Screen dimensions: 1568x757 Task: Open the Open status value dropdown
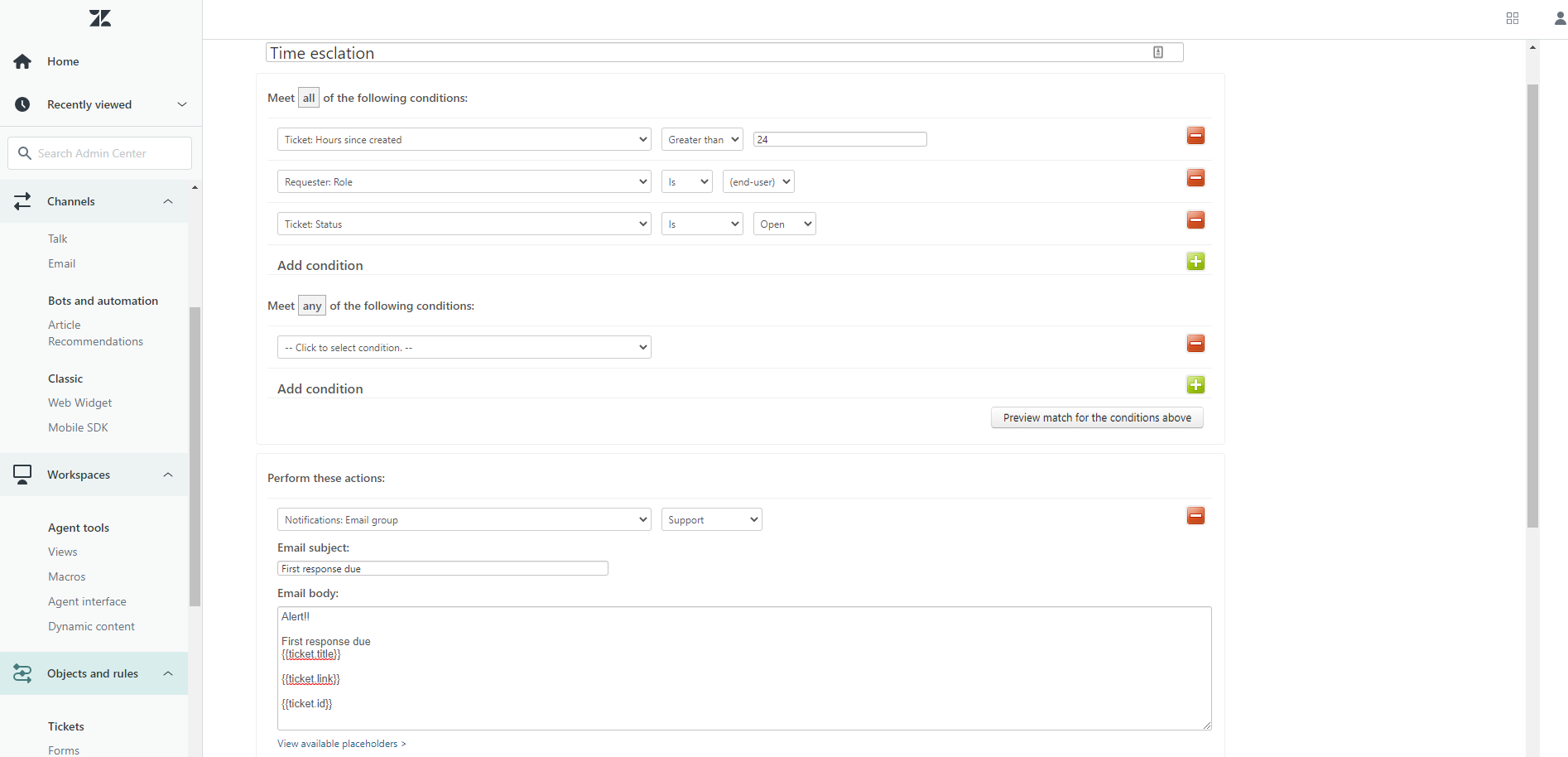point(784,224)
